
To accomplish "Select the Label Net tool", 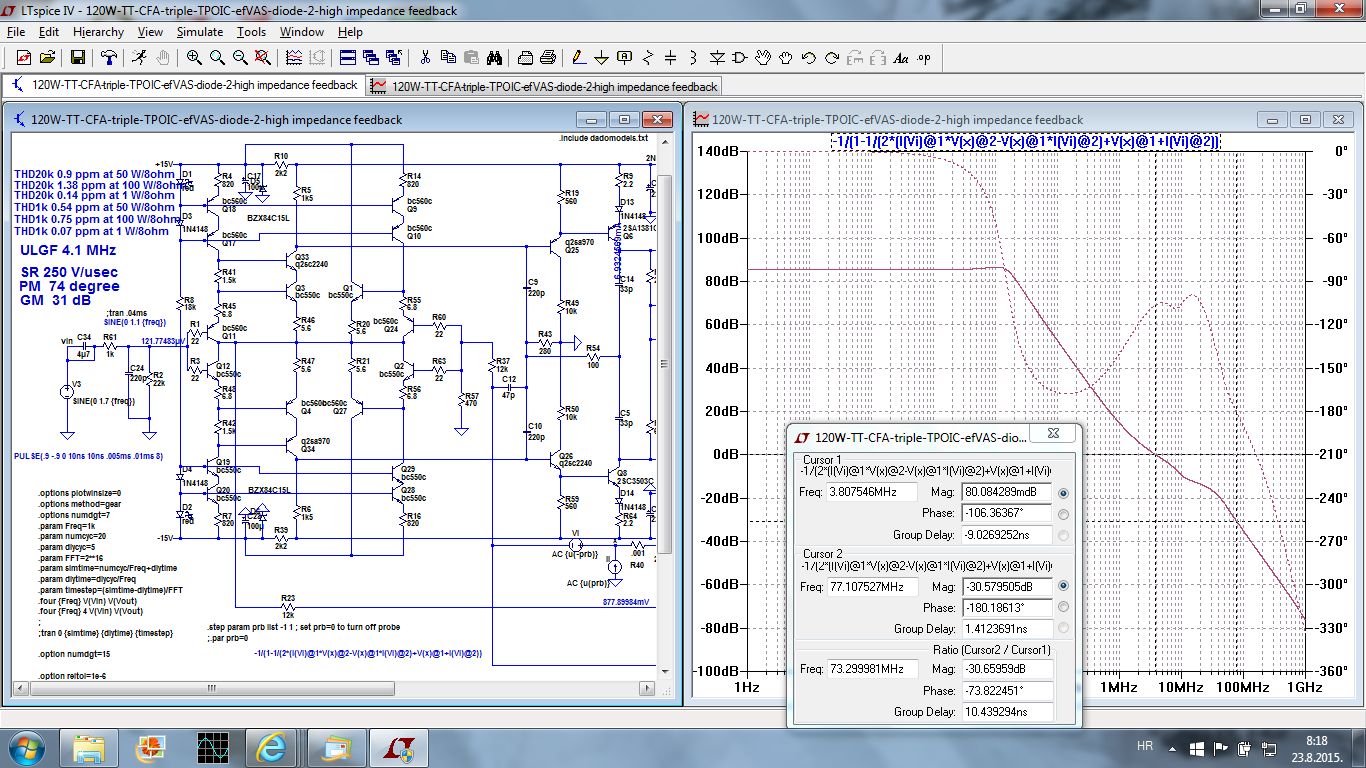I will click(624, 57).
